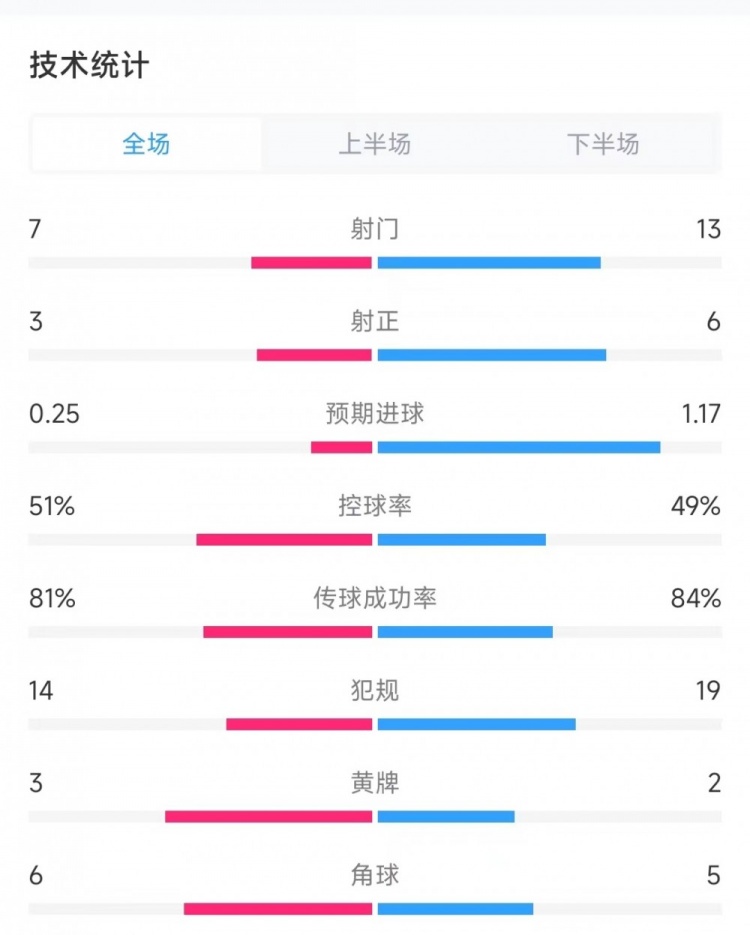Viewport: 750px width, 935px height.
Task: Select the 传球成功率 label
Action: point(374,598)
